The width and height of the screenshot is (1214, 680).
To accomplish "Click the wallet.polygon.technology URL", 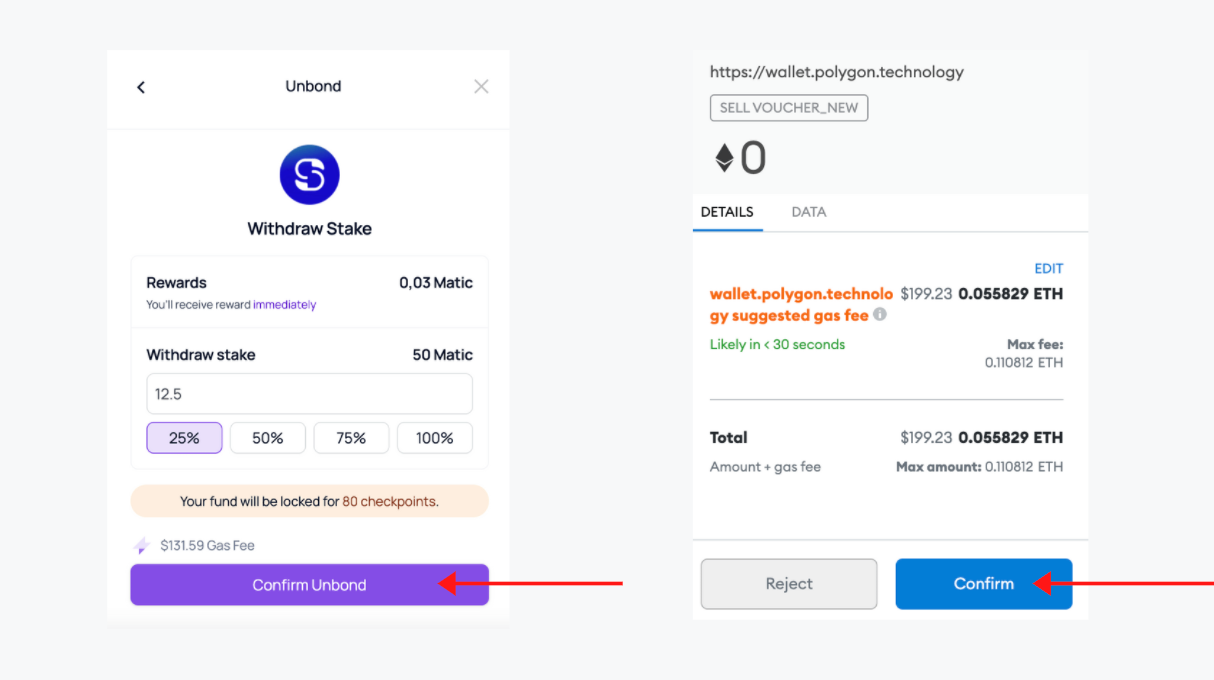I will [x=837, y=71].
